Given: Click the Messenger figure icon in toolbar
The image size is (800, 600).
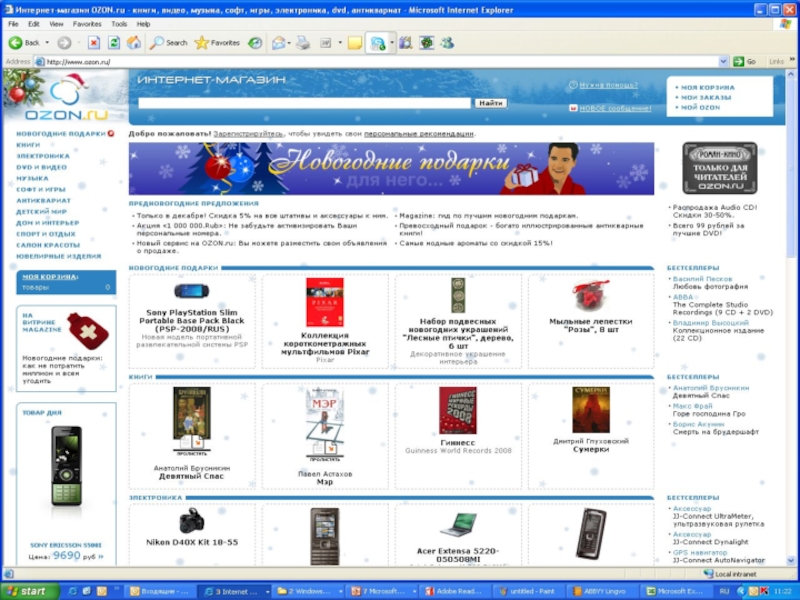Looking at the screenshot, I should click(x=447, y=43).
